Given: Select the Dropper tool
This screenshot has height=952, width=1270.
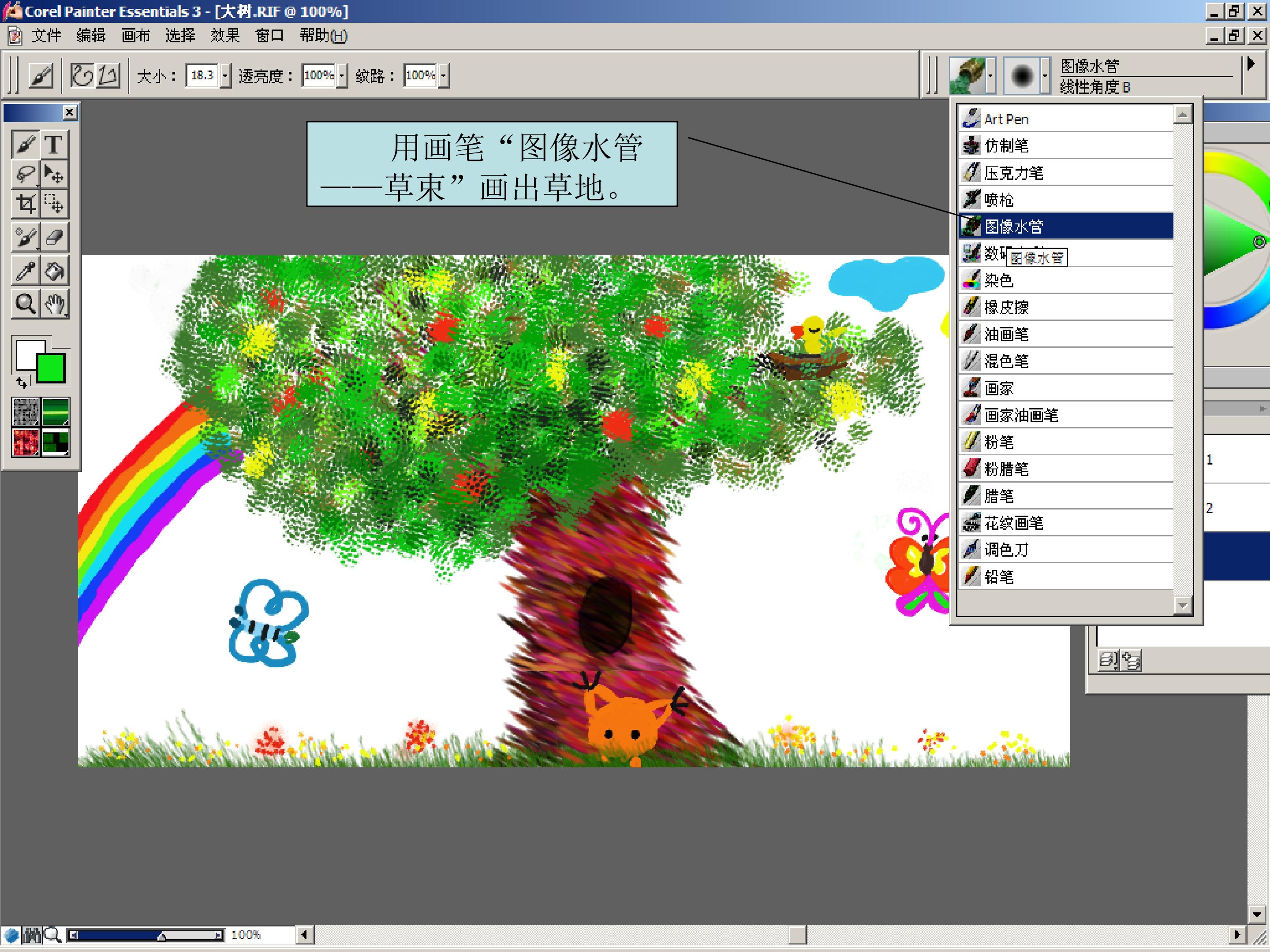Looking at the screenshot, I should point(25,271).
